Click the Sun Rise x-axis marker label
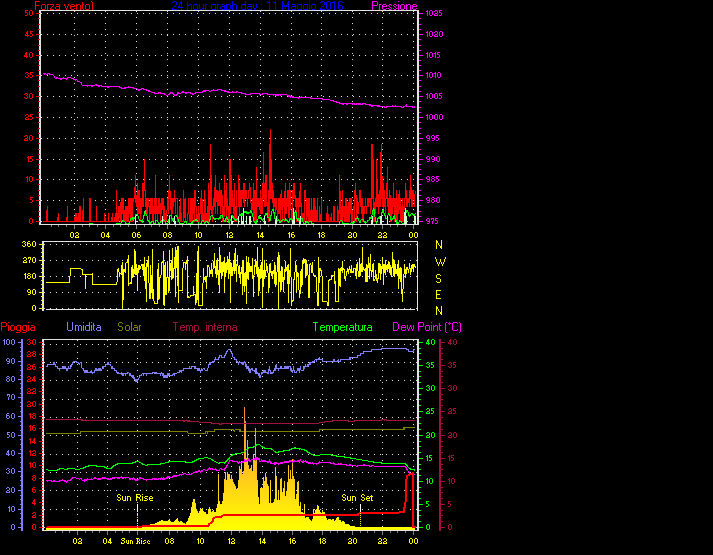713x555 pixels. 136,542
